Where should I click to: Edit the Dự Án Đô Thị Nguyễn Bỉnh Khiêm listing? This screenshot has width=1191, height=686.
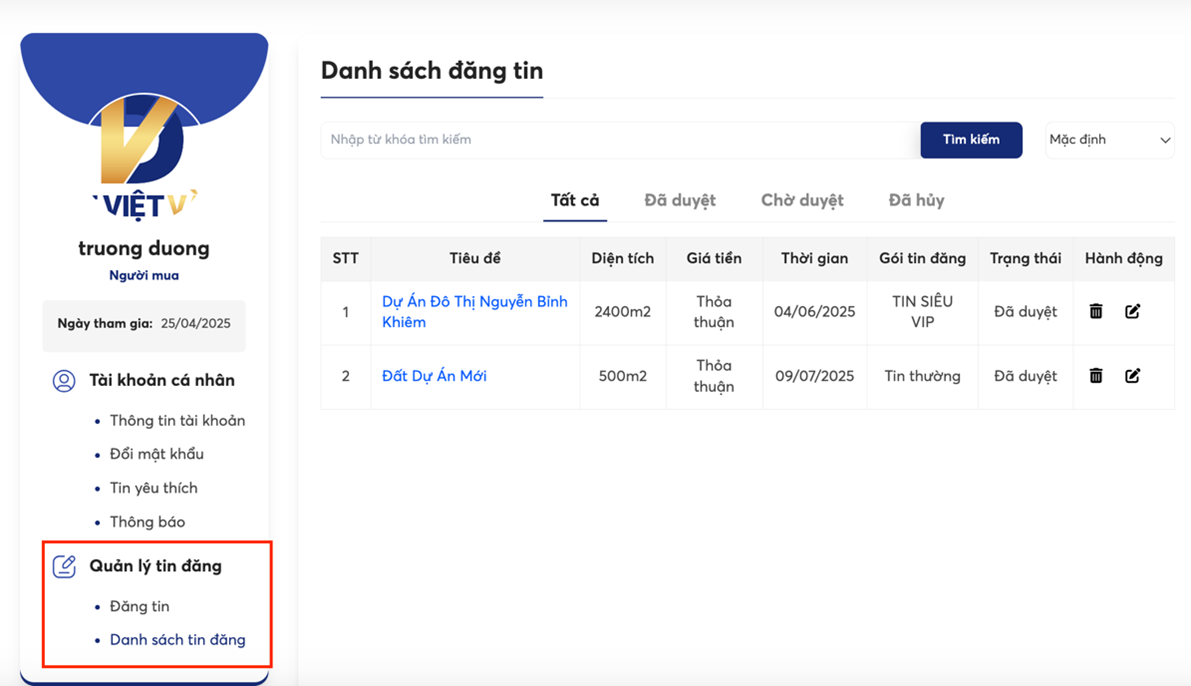(1132, 311)
